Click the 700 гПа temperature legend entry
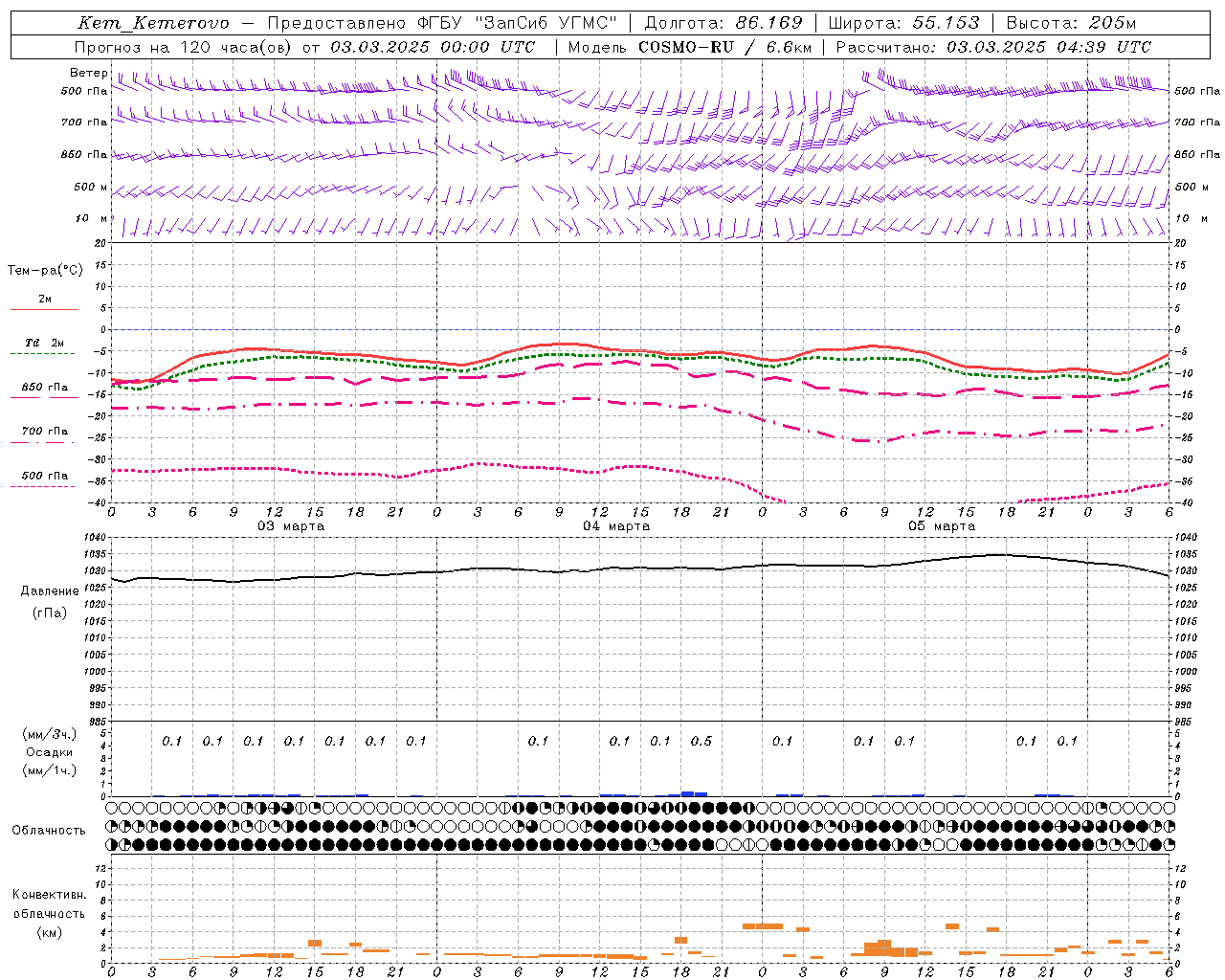The height and width of the screenshot is (980, 1225). click(x=44, y=432)
